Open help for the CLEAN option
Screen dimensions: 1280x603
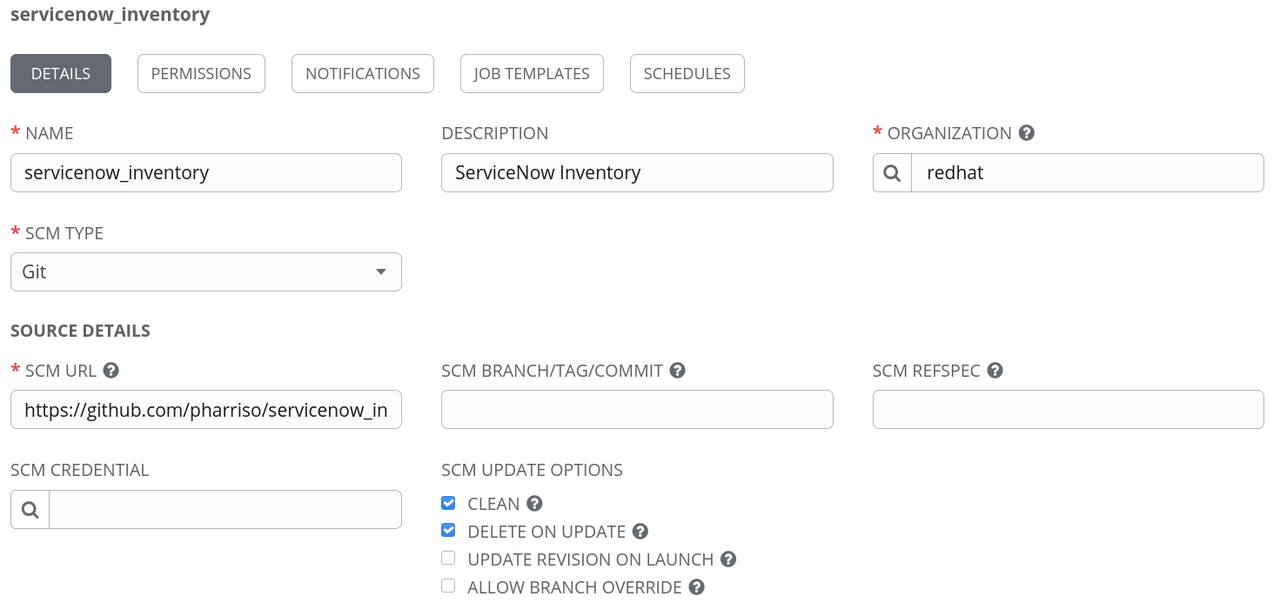click(533, 503)
